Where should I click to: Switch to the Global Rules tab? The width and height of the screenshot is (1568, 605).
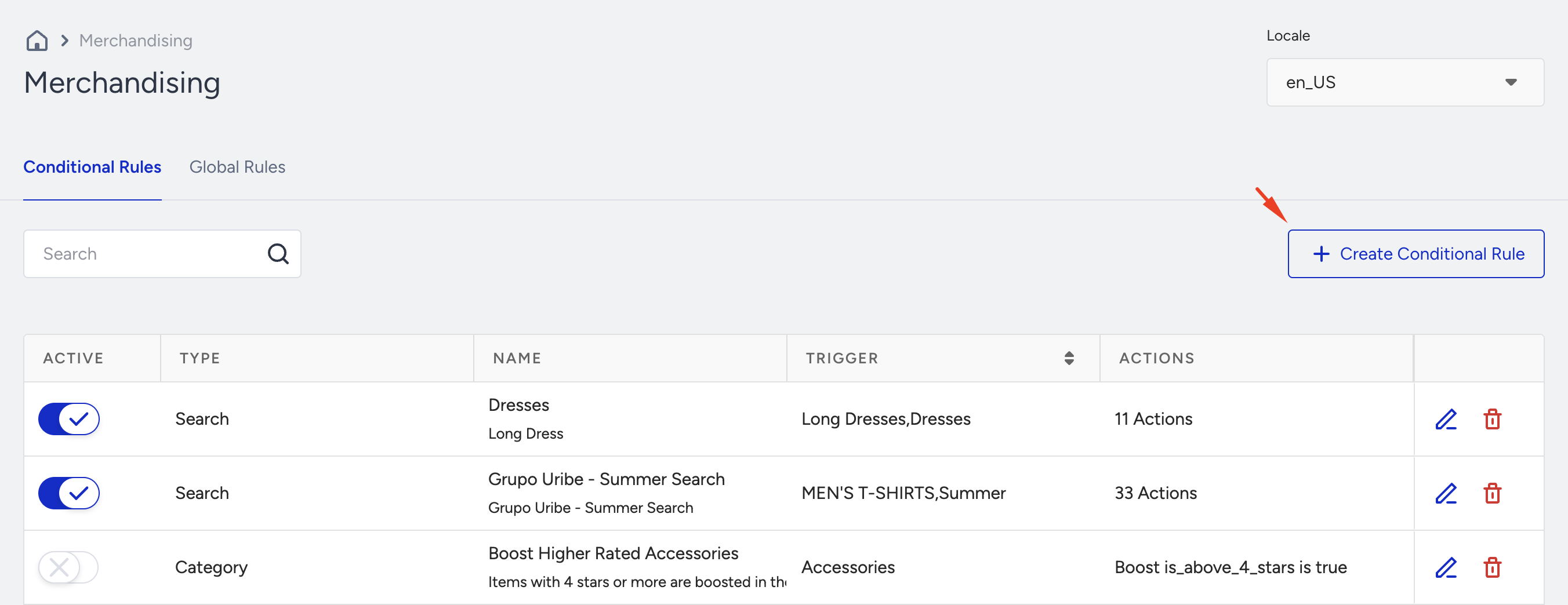point(237,166)
